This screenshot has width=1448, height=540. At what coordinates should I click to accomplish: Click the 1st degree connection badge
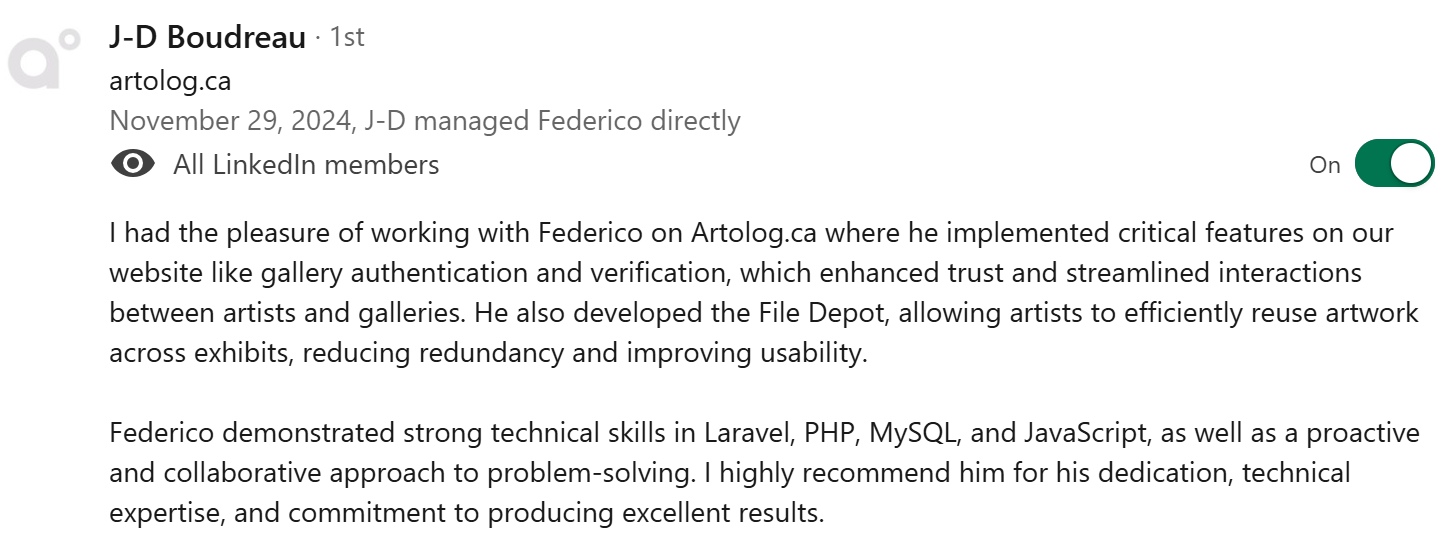pos(347,38)
